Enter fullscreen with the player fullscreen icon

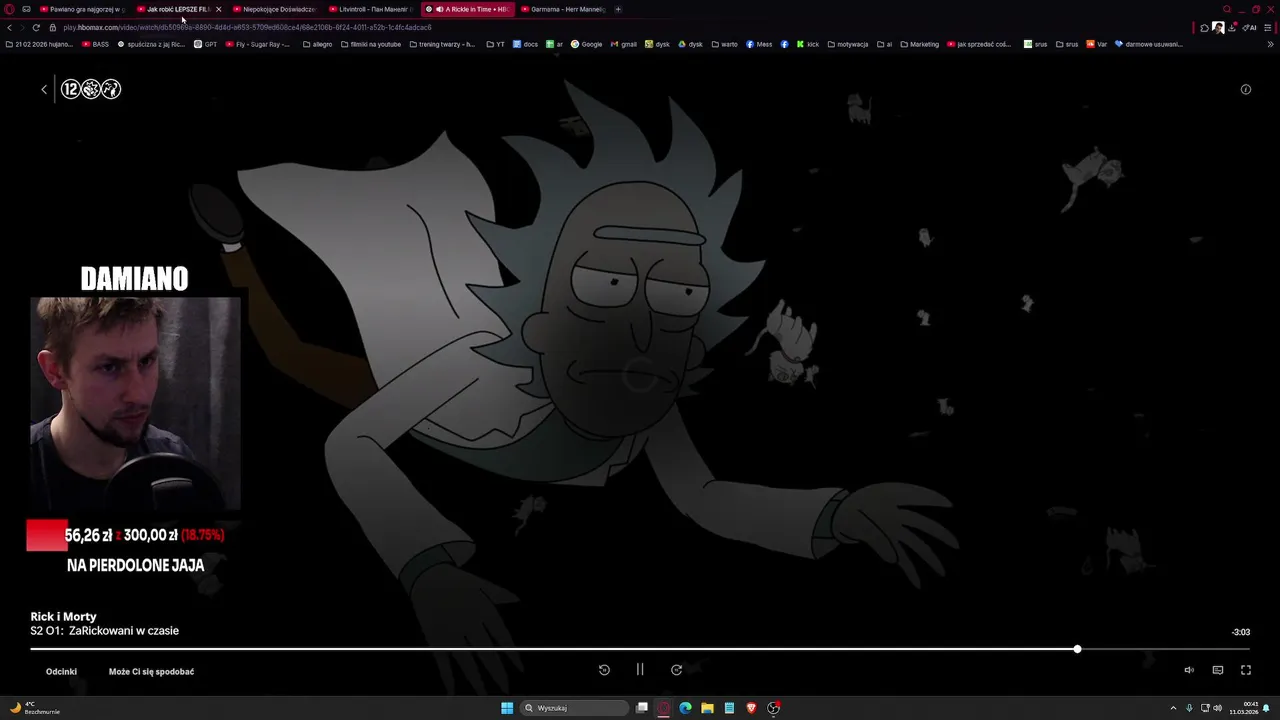coord(1246,670)
